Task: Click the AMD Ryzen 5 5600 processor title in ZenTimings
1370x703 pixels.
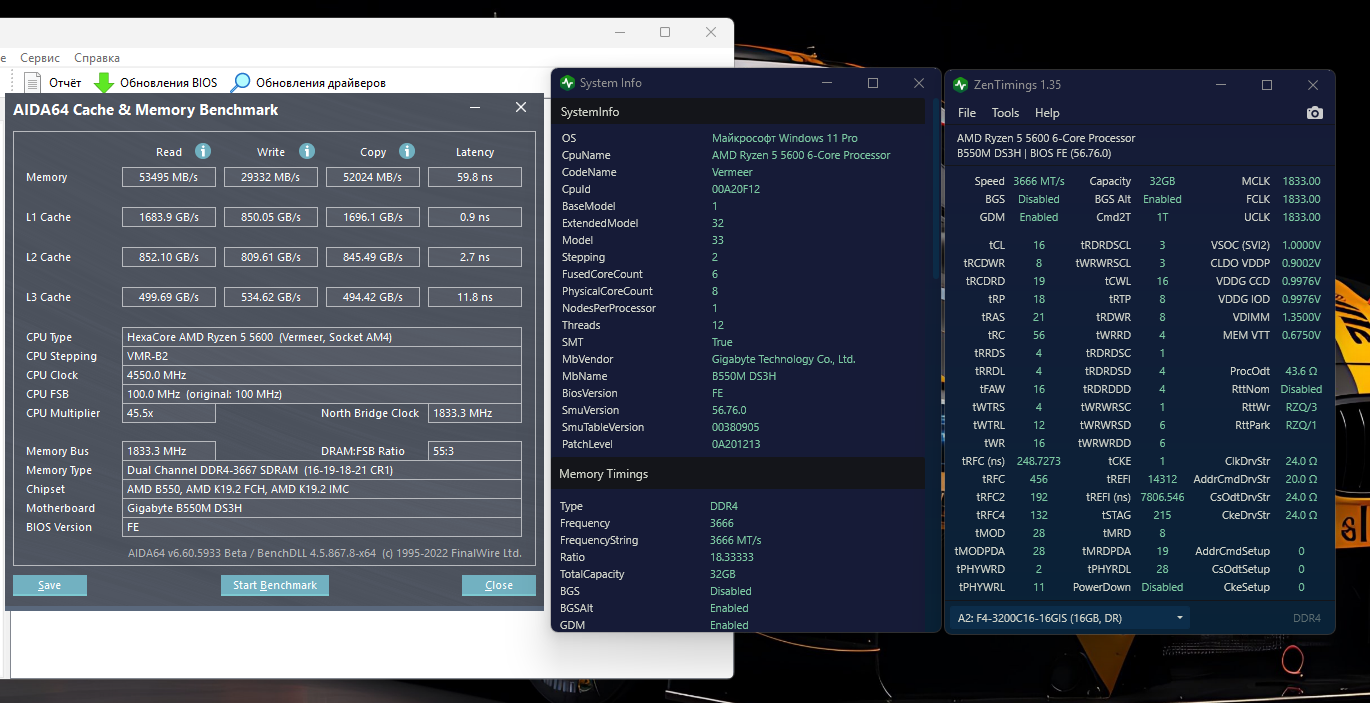Action: pyautogui.click(x=1046, y=138)
